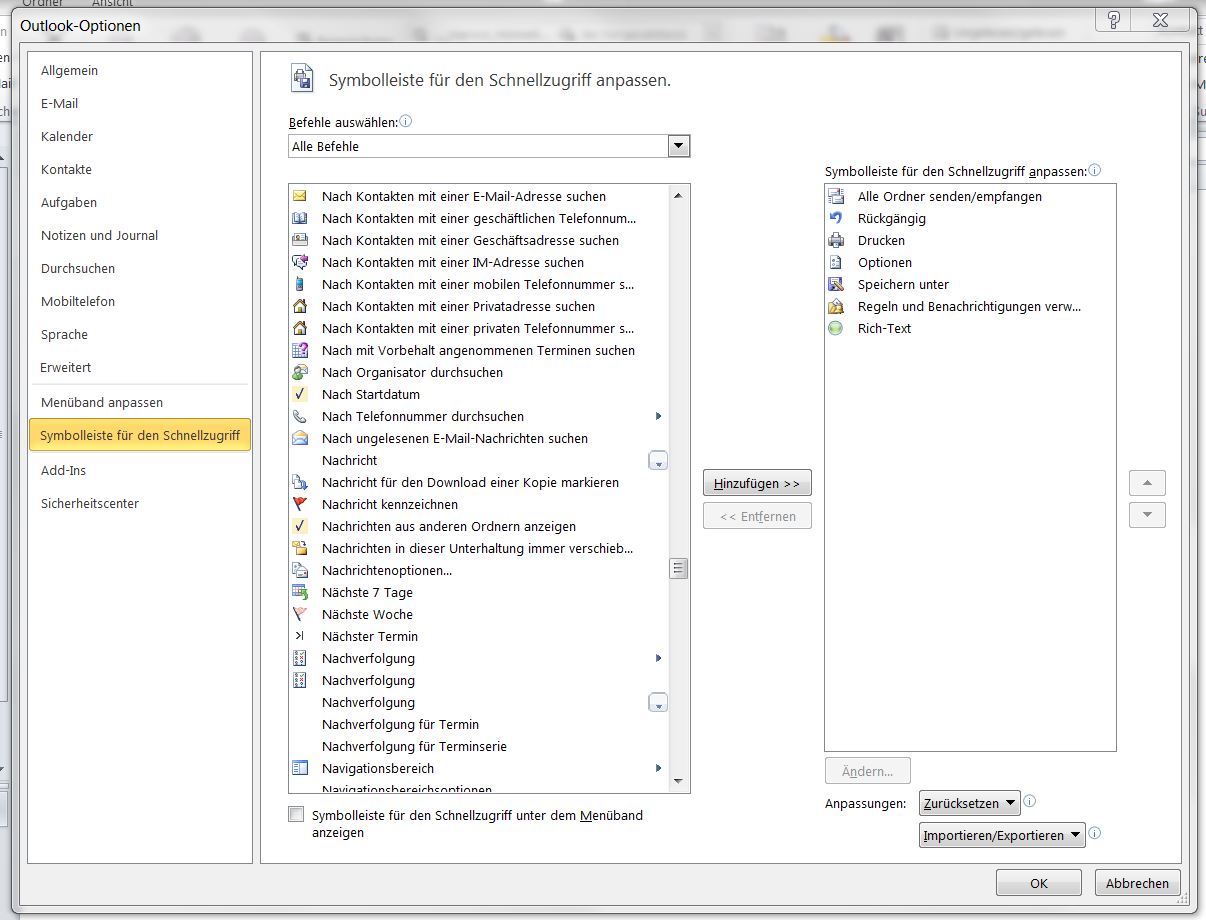
Task: Click icon beside IM-Adresse suchen command
Action: [x=300, y=262]
